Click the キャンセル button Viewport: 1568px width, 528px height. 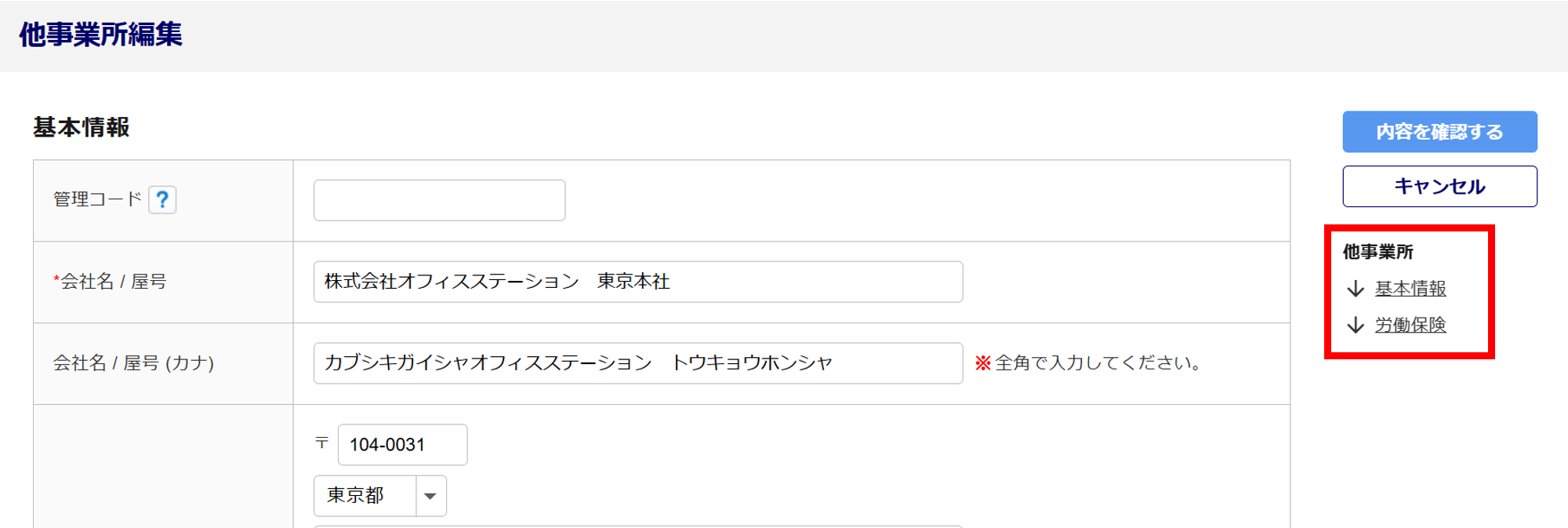[1439, 187]
